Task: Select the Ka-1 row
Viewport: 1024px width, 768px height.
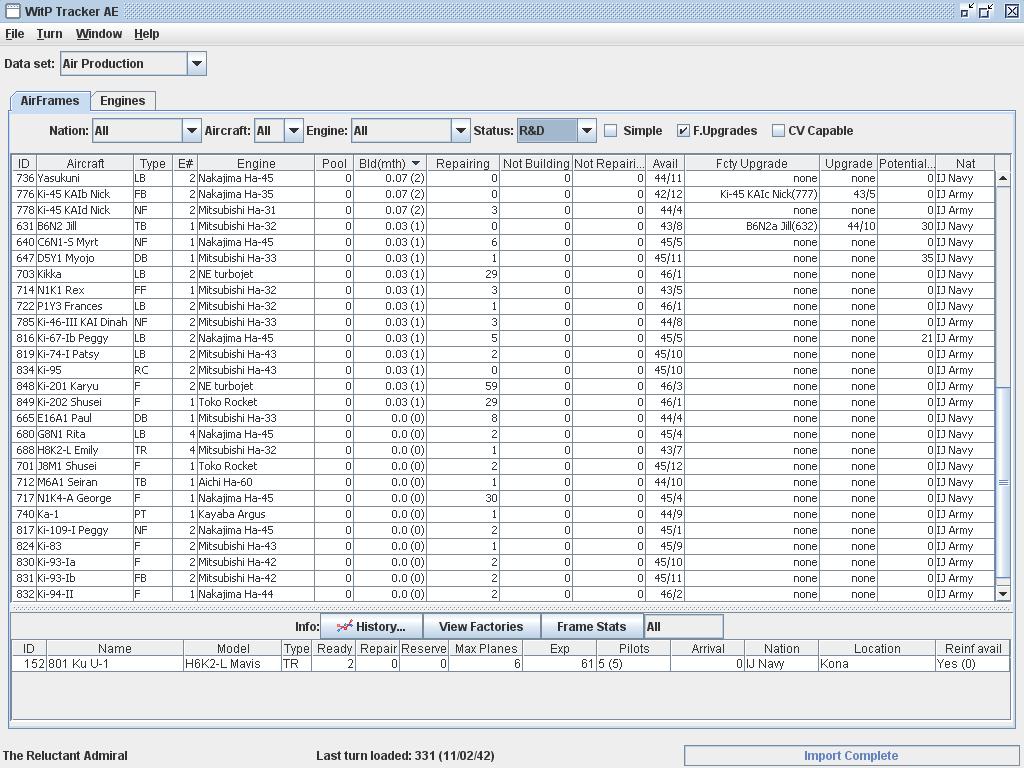Action: click(x=503, y=514)
